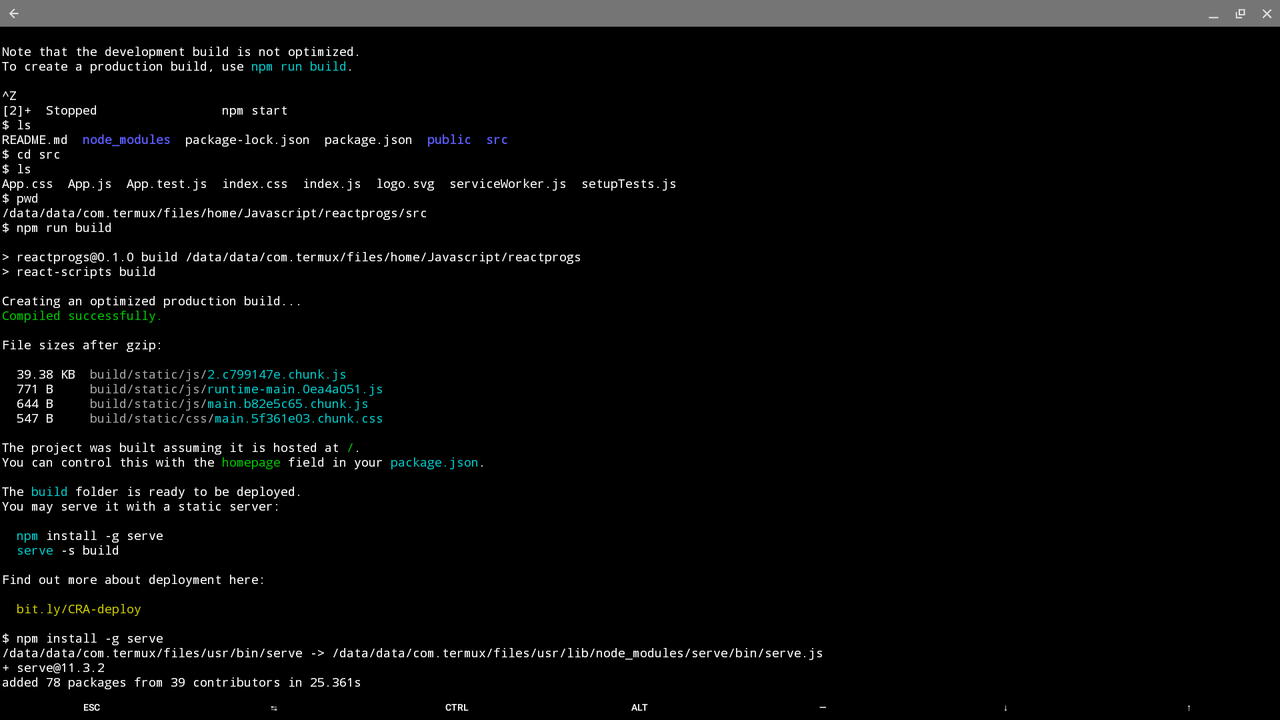Click the 'added 78 packages' summary line
This screenshot has height=720, width=1280.
pos(181,683)
